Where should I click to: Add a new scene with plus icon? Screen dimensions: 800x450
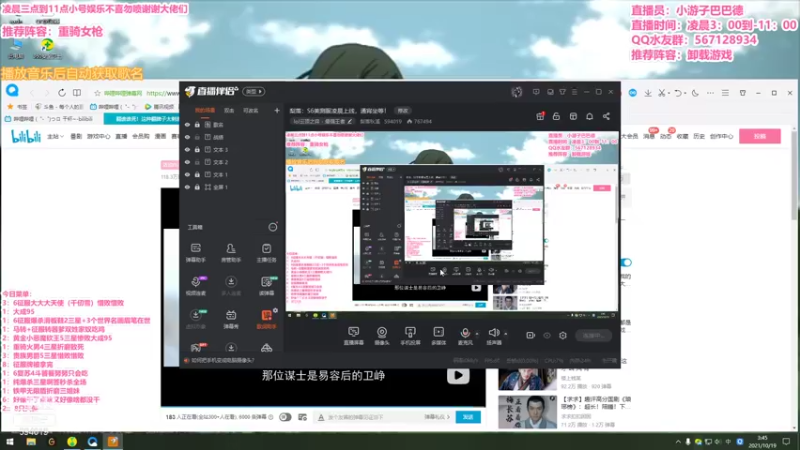click(277, 110)
